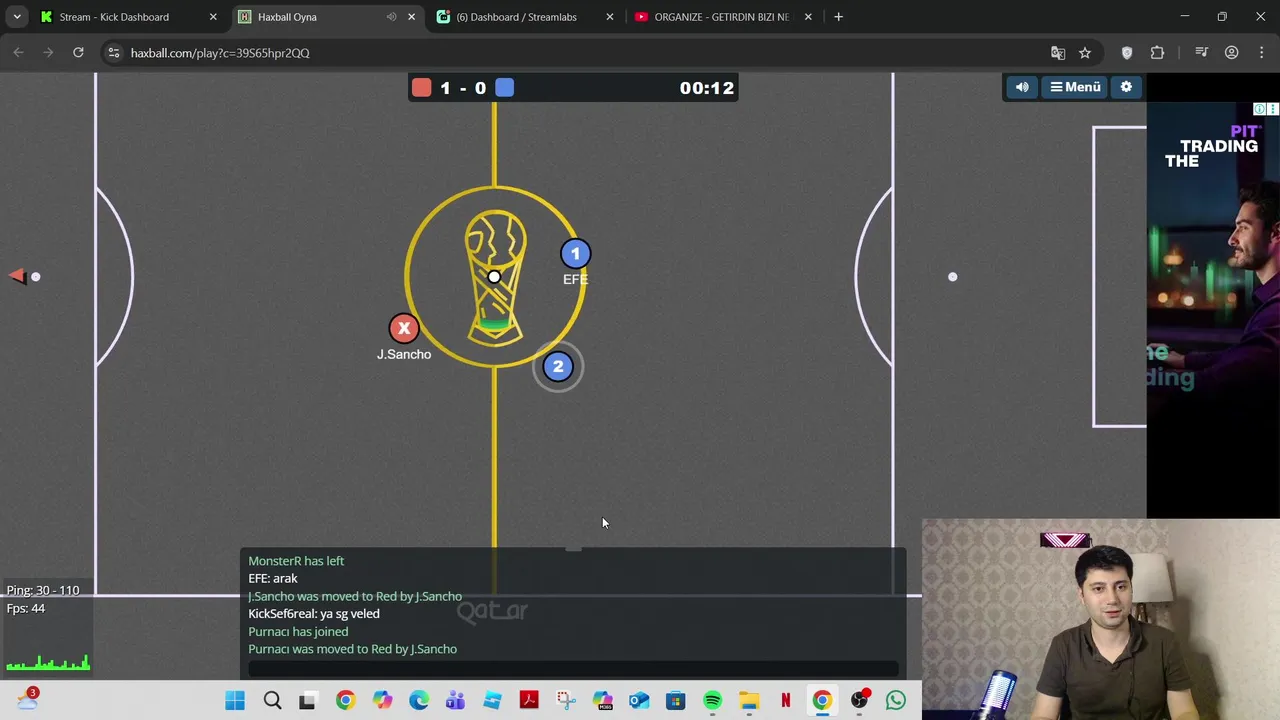Reload the Haxball page
Image resolution: width=1280 pixels, height=720 pixels.
pyautogui.click(x=78, y=53)
